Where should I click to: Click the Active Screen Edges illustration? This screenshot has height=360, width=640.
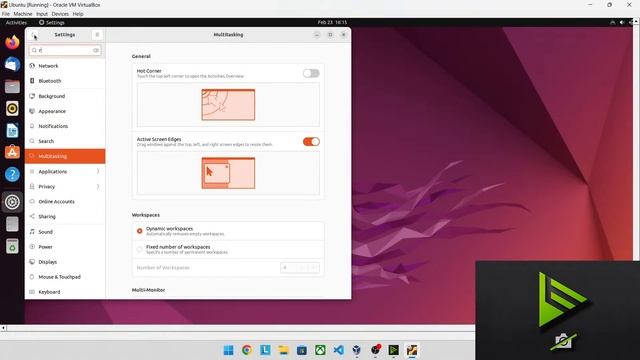[x=228, y=173]
